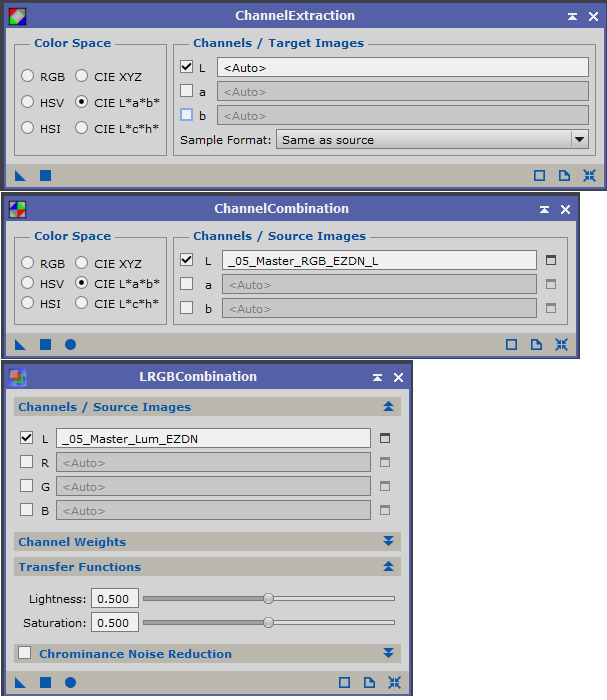Click the Saturation value field
Image resolution: width=607 pixels, height=700 pixels.
point(115,623)
